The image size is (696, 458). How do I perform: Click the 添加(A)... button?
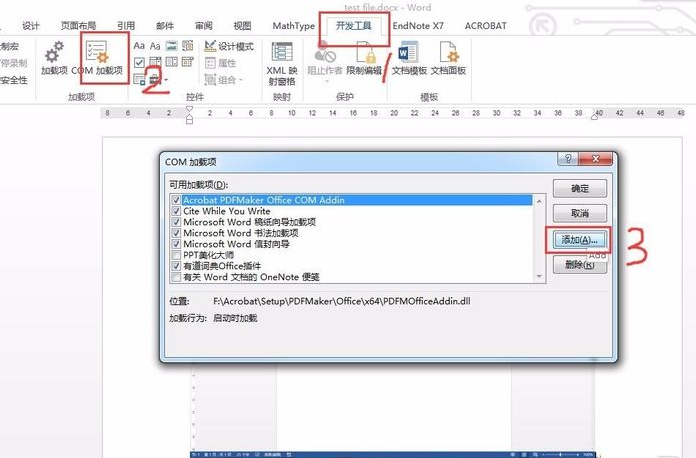click(x=579, y=240)
